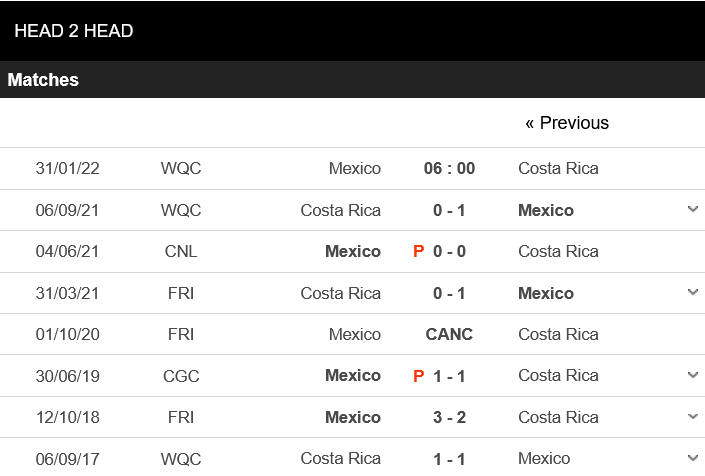Select the 3 - 2 score result
The height and width of the screenshot is (476, 705).
pos(449,417)
